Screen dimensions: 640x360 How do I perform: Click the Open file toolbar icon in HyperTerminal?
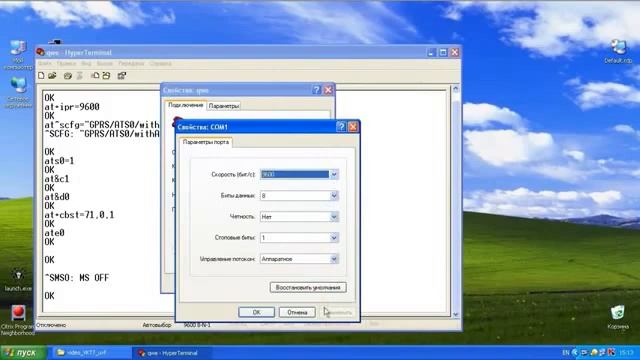tap(52, 76)
